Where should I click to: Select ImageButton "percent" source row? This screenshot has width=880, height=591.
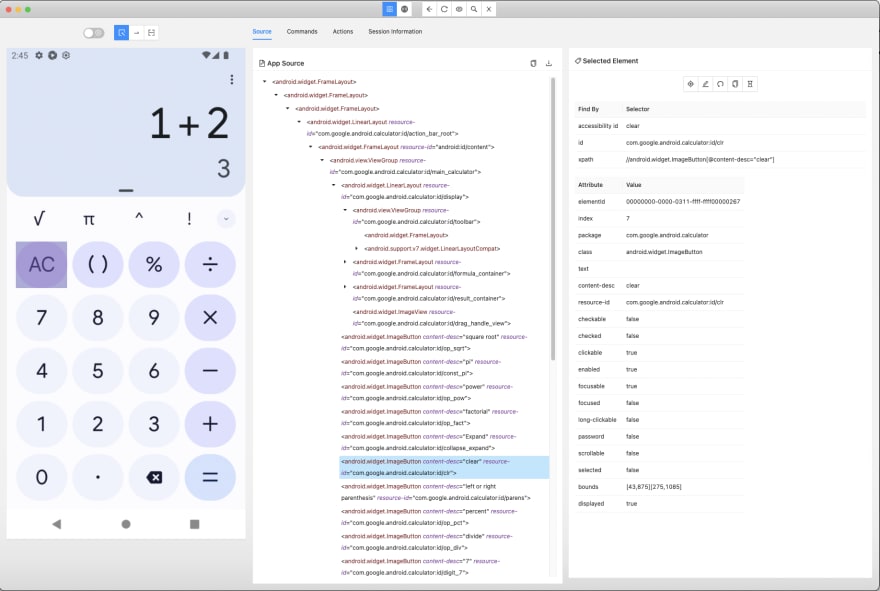(x=429, y=517)
